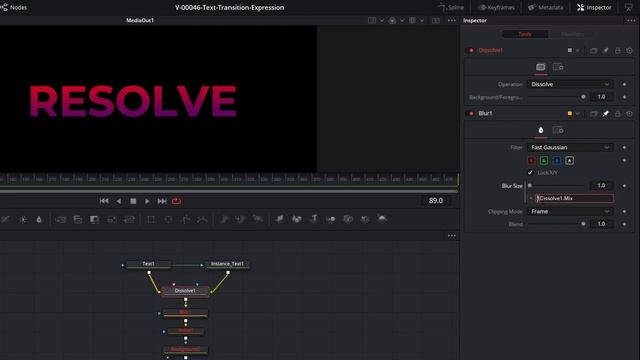Open Clipping Mode dropdown showing Frame
The width and height of the screenshot is (640, 360).
pos(570,211)
